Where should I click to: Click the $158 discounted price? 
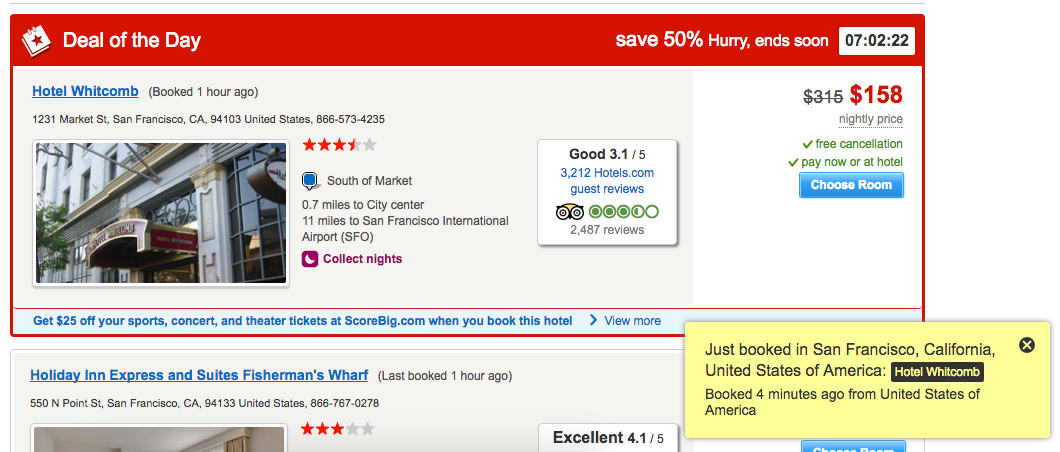(x=876, y=95)
